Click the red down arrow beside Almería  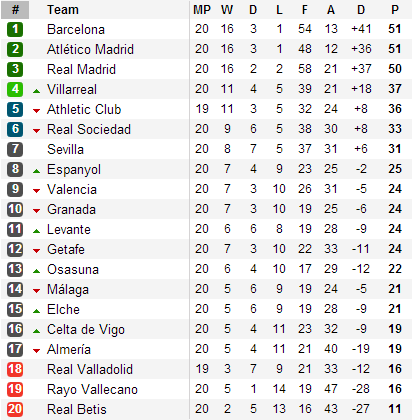pyautogui.click(x=37, y=351)
